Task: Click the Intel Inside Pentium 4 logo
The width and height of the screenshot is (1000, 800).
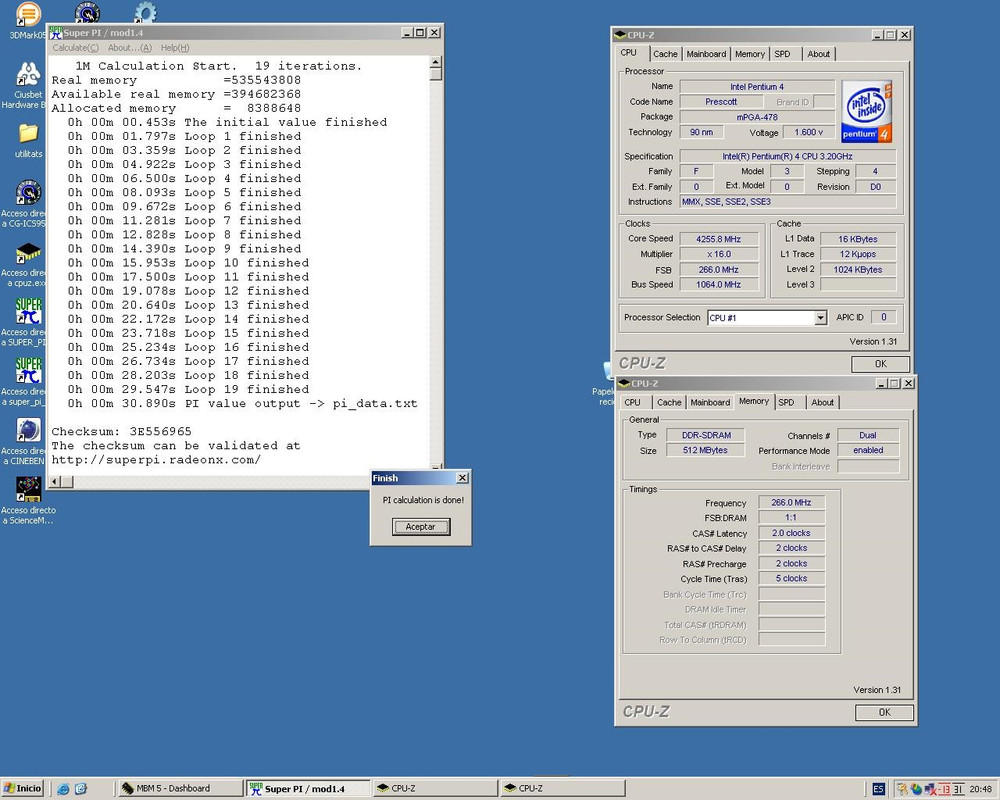Action: 867,111
